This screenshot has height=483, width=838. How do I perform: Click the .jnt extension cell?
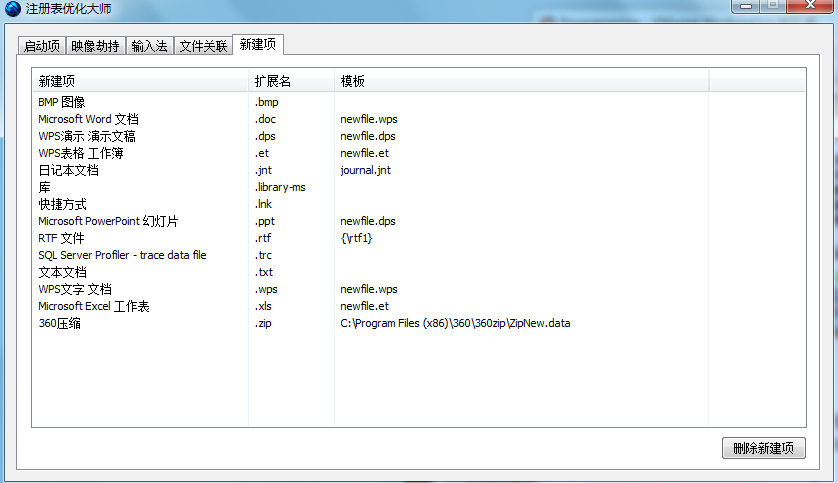[263, 170]
